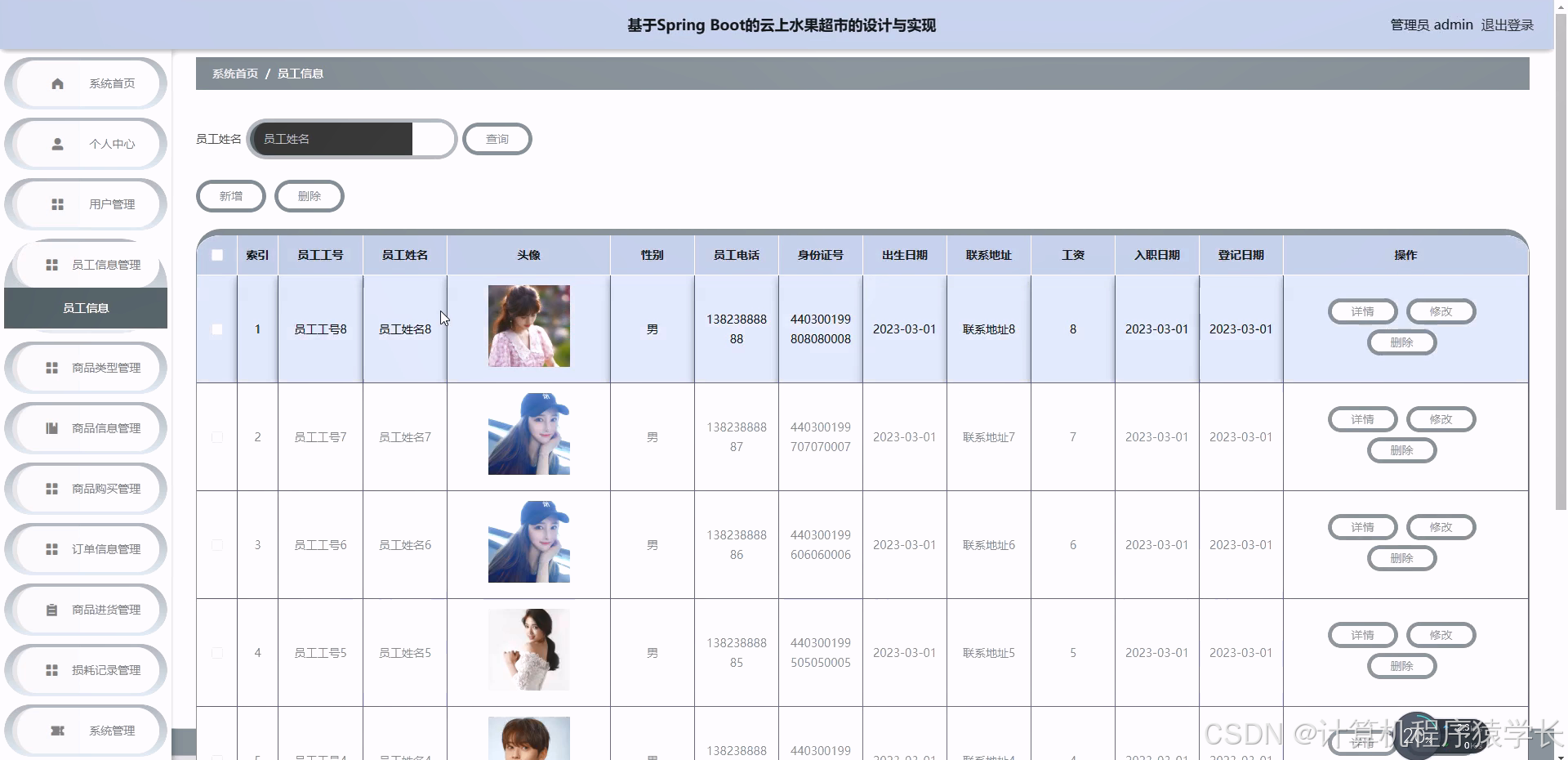Check the checkbox for row 员工工号7
This screenshot has width=1568, height=760.
point(217,437)
